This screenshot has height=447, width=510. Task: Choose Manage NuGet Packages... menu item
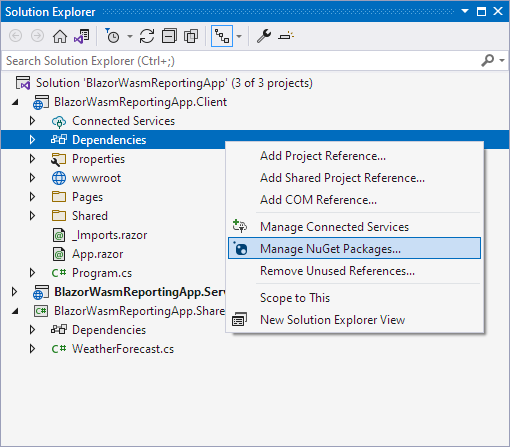354,248
